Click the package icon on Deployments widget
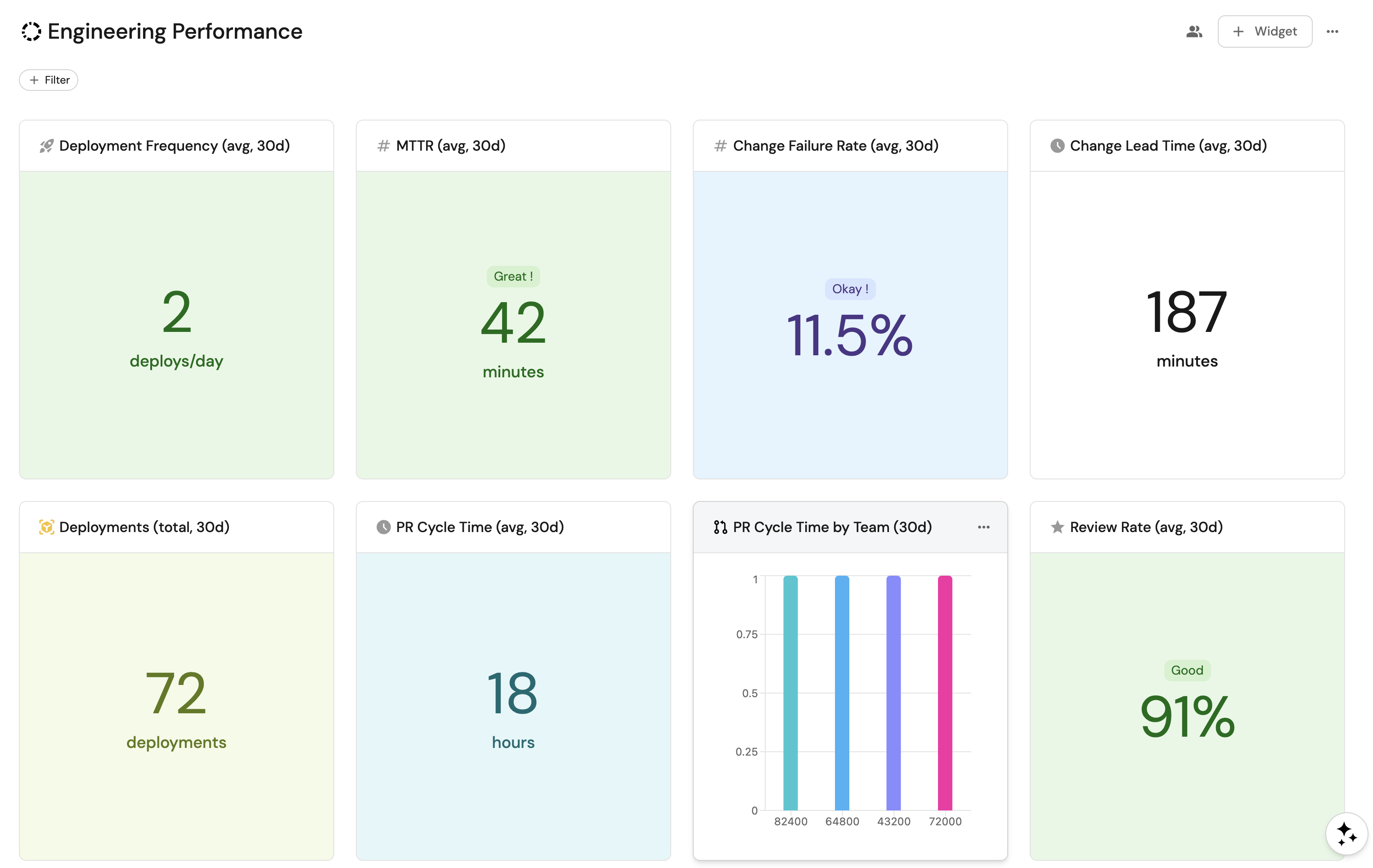 pyautogui.click(x=46, y=527)
